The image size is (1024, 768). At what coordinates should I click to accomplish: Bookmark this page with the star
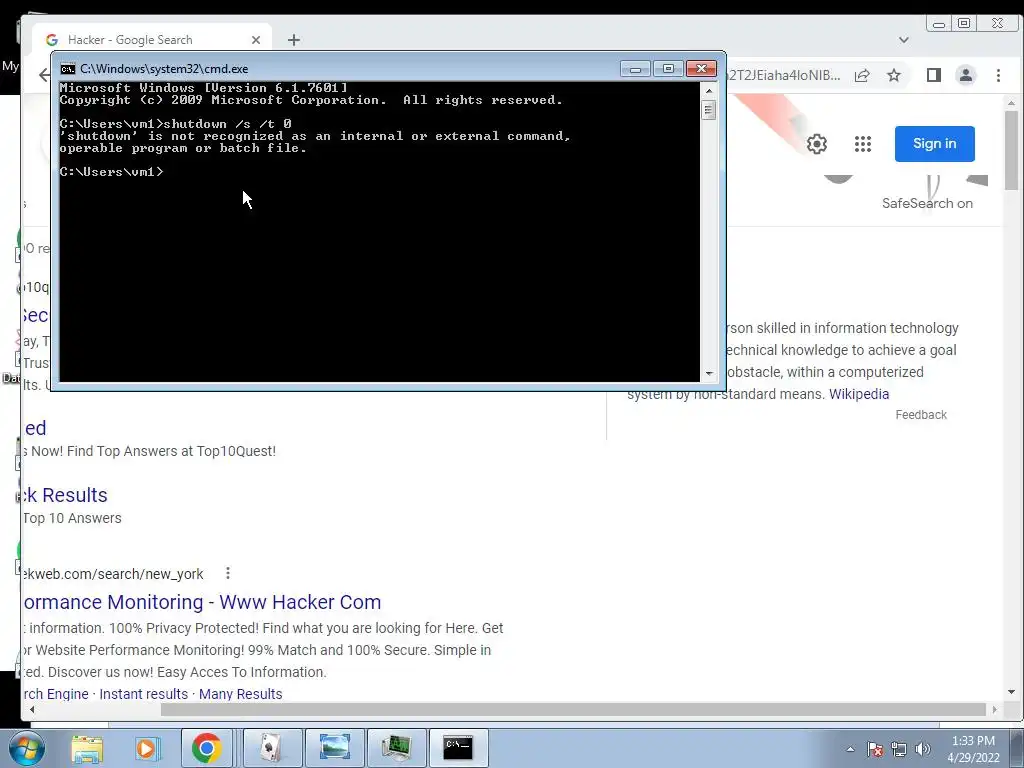pyautogui.click(x=894, y=75)
